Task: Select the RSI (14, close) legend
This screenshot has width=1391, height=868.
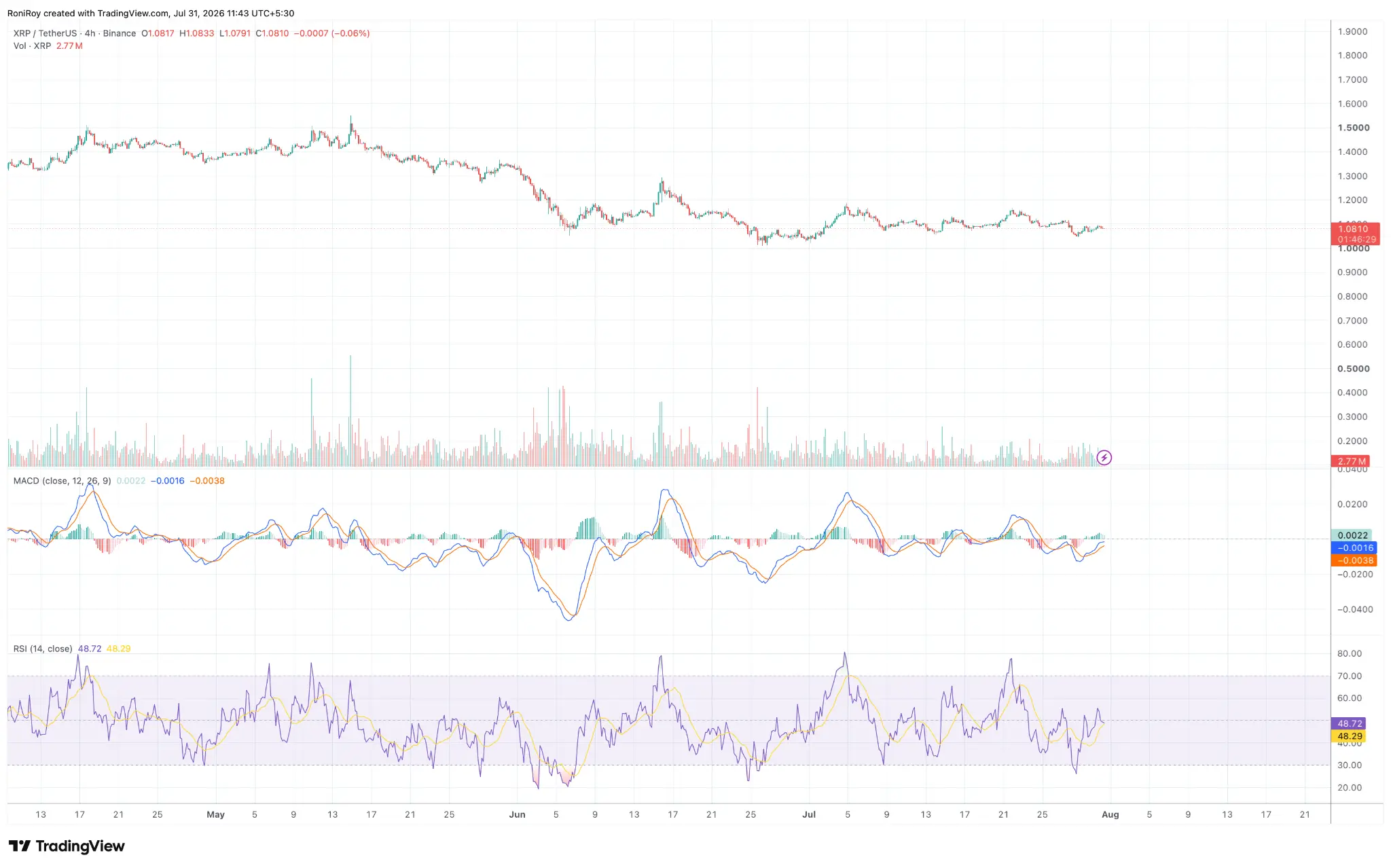Action: pos(43,649)
